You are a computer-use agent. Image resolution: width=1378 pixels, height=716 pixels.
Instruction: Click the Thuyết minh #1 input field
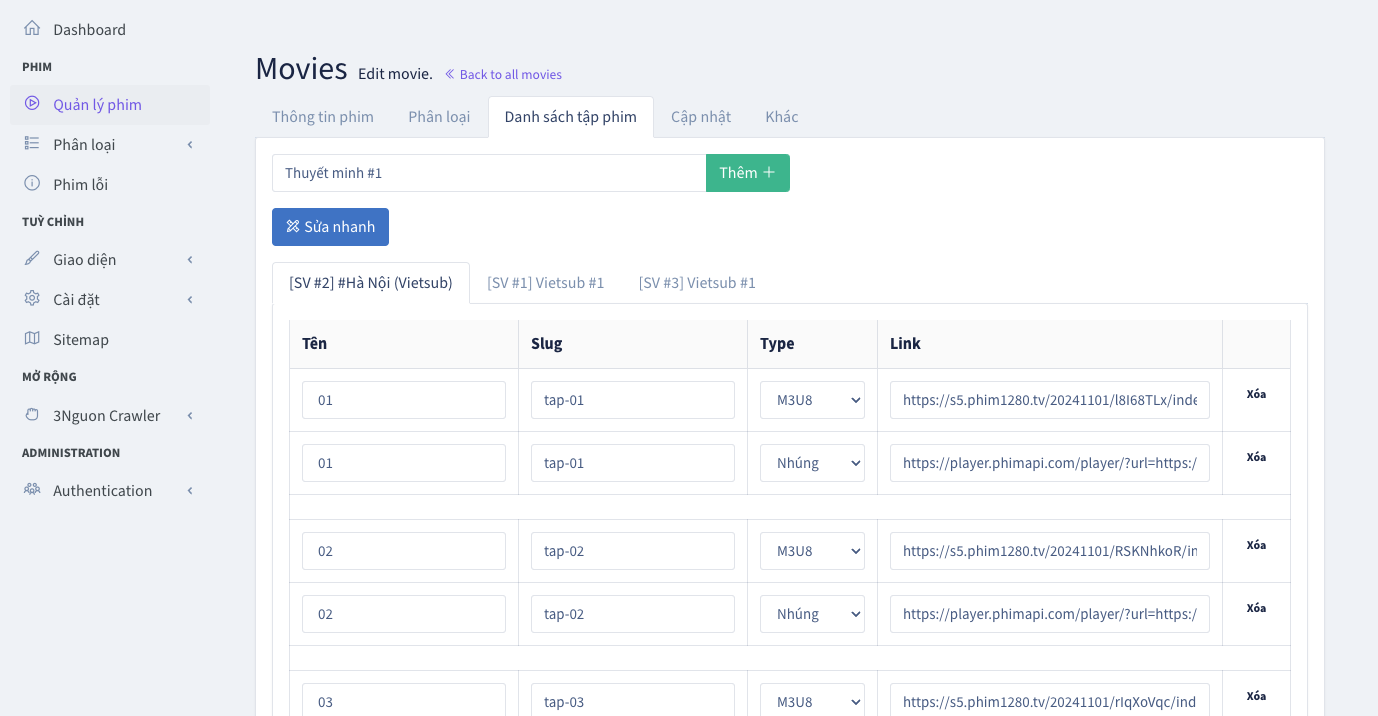(x=489, y=172)
